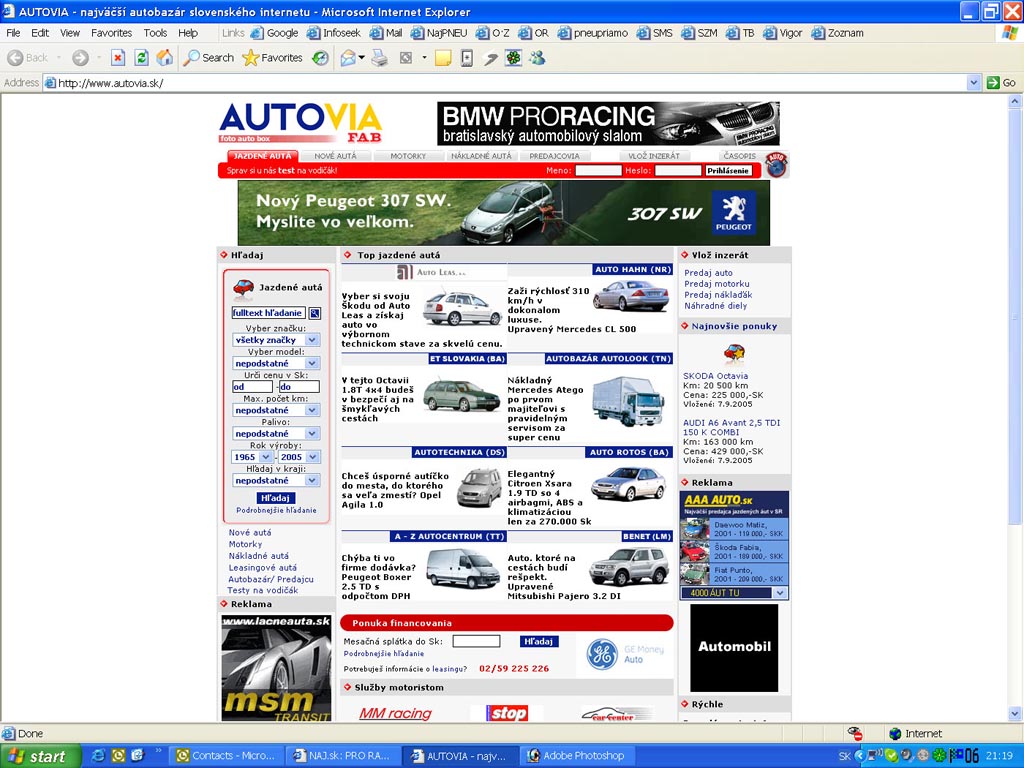1024x768 pixels.
Task: Click the page scrollbar down arrow
Action: [x=1015, y=714]
